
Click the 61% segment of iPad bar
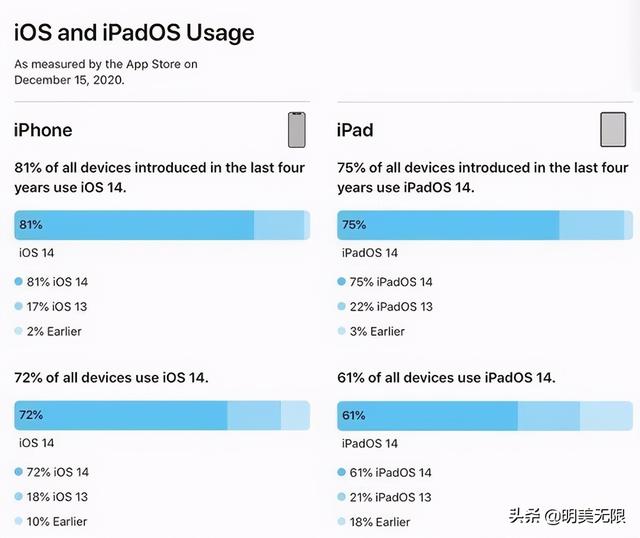427,416
